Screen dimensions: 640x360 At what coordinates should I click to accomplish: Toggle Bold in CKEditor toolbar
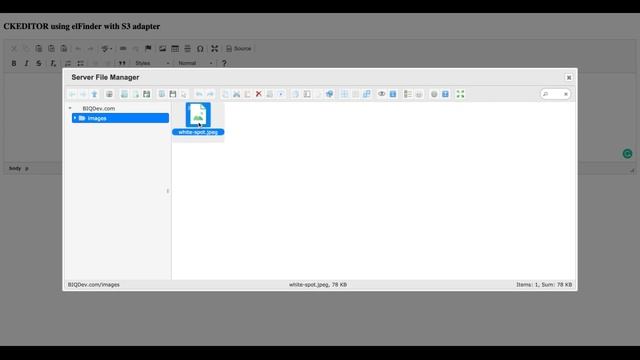click(x=14, y=63)
